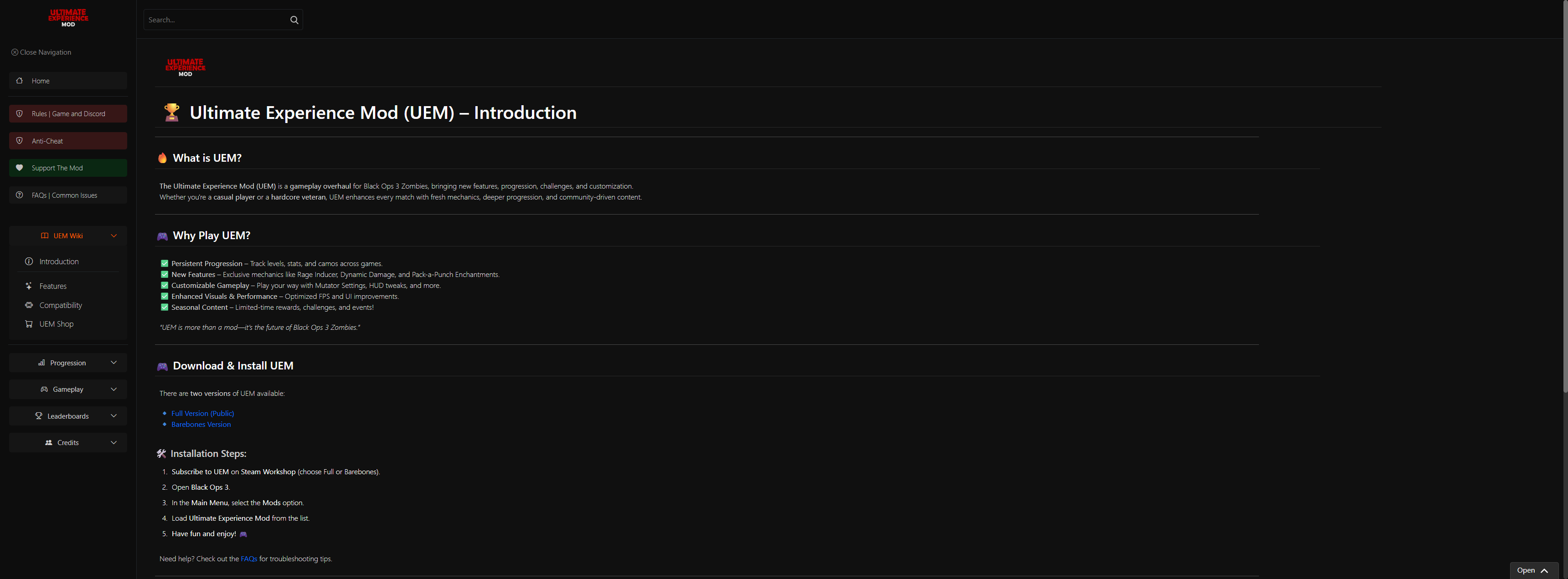
Task: Open the Full Version (Public) link
Action: (x=202, y=414)
